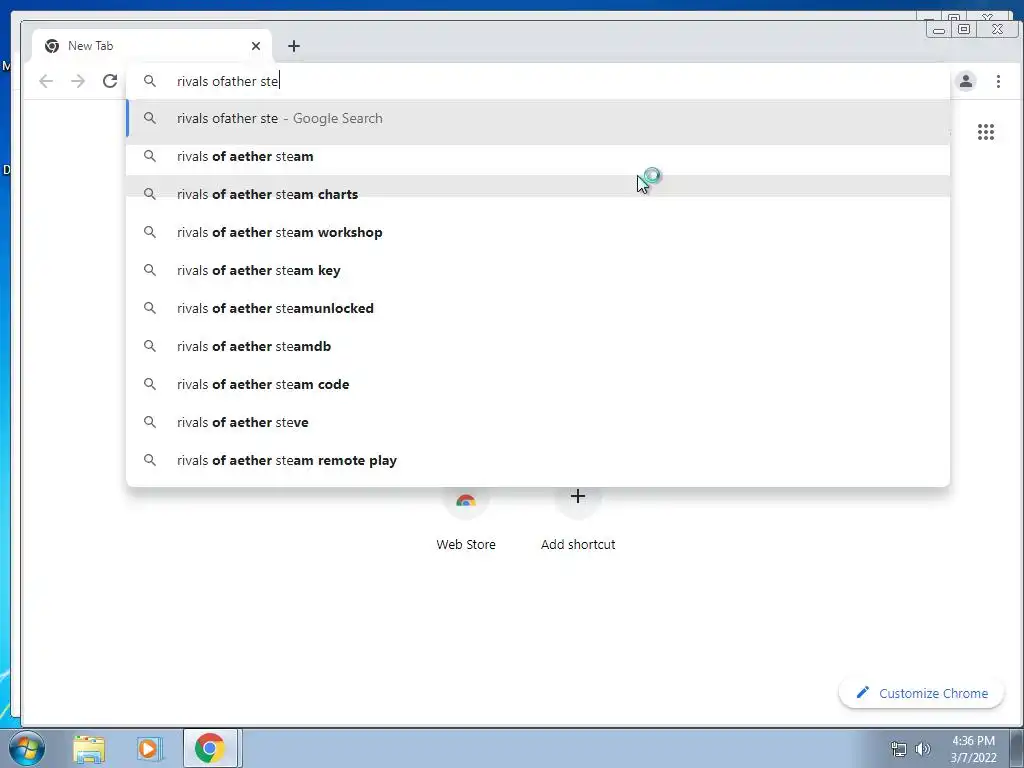
Task: Click the browser forward arrow
Action: click(78, 81)
